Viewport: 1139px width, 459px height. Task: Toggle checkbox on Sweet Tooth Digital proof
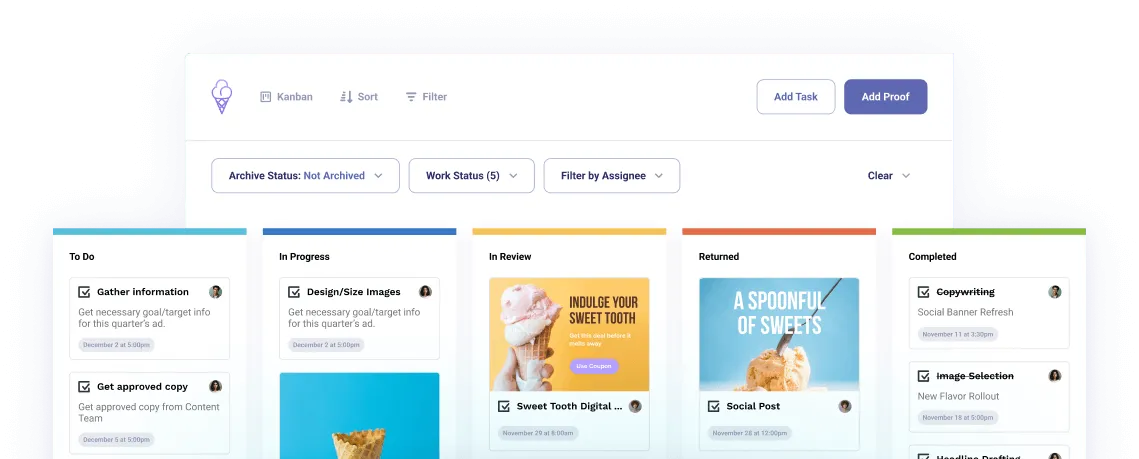504,406
